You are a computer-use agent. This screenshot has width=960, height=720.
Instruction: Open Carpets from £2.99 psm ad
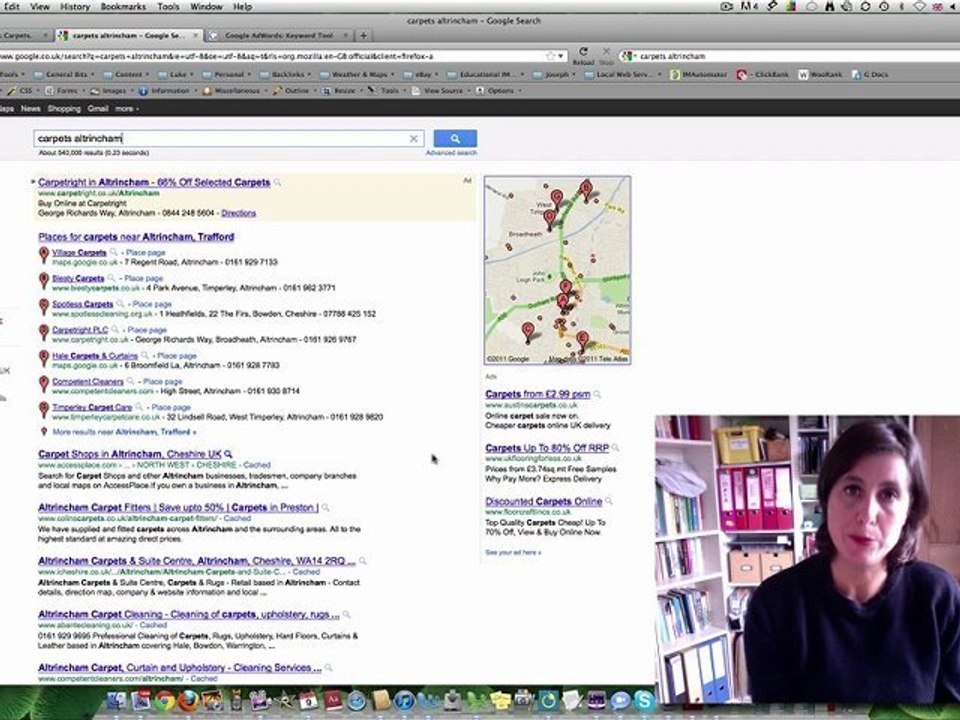[x=538, y=394]
